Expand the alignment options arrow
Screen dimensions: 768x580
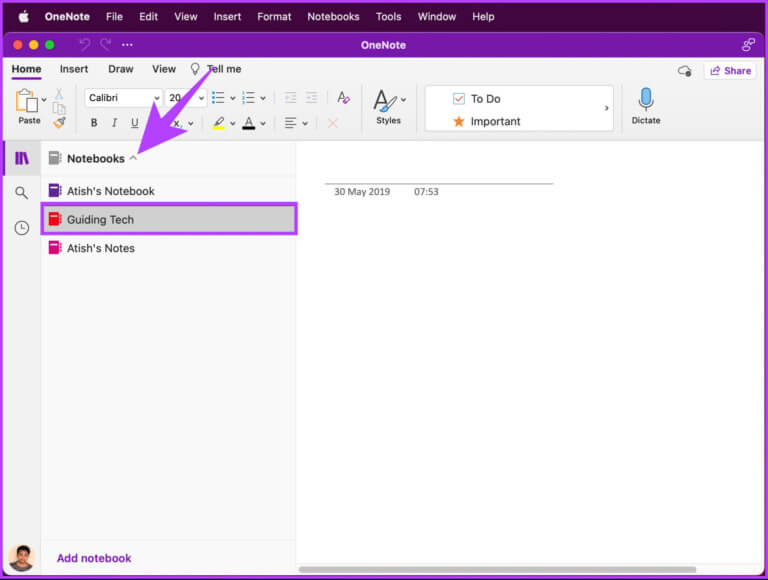point(305,123)
